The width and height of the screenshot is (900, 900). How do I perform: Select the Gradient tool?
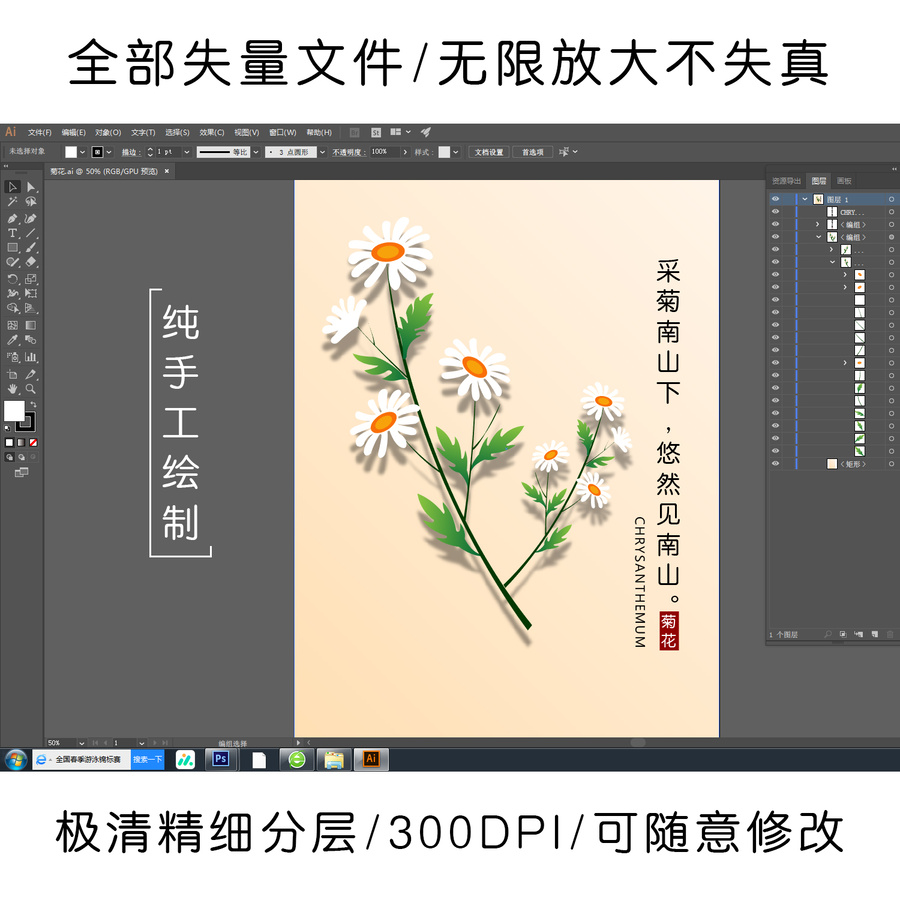[x=31, y=325]
